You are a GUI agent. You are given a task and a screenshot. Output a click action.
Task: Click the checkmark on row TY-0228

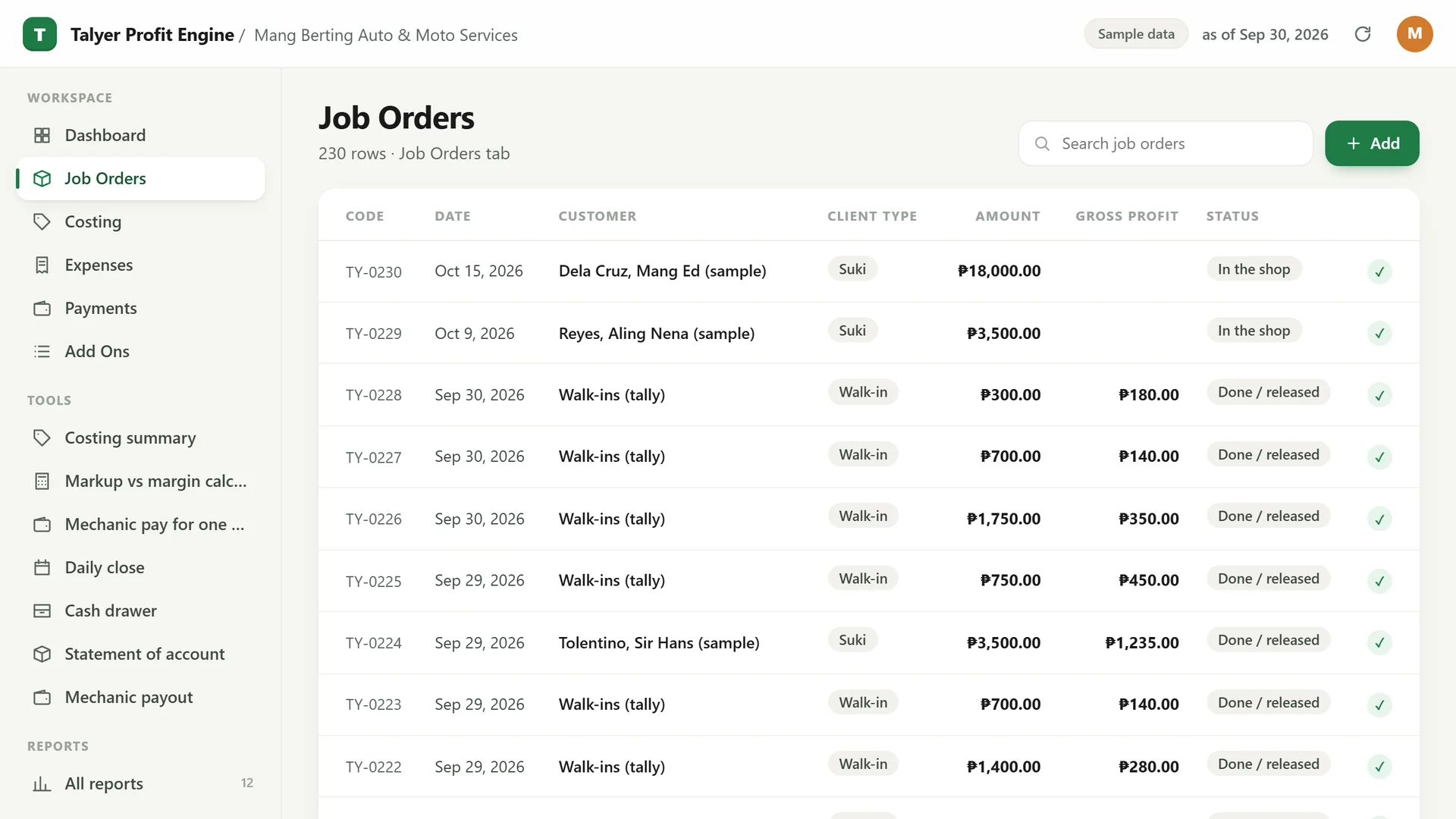click(1379, 395)
